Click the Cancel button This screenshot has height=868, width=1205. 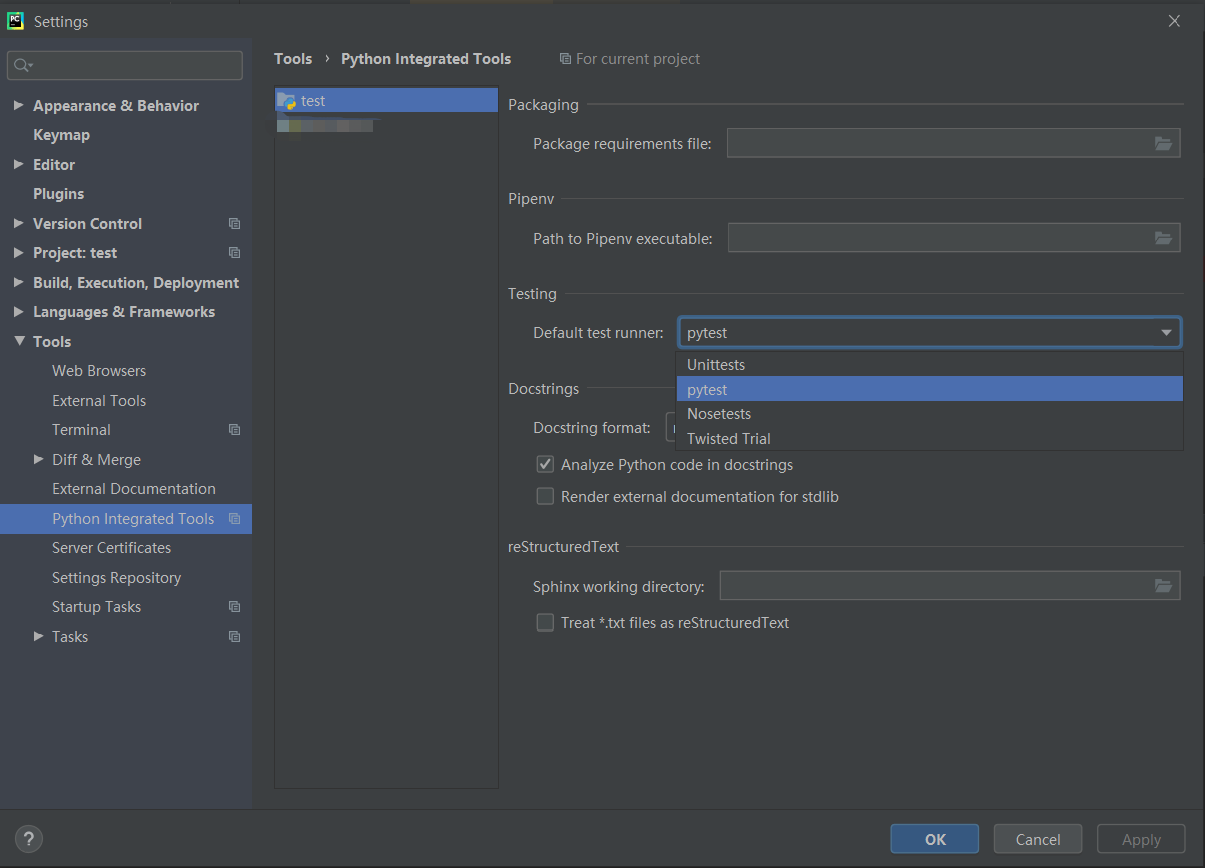1038,839
